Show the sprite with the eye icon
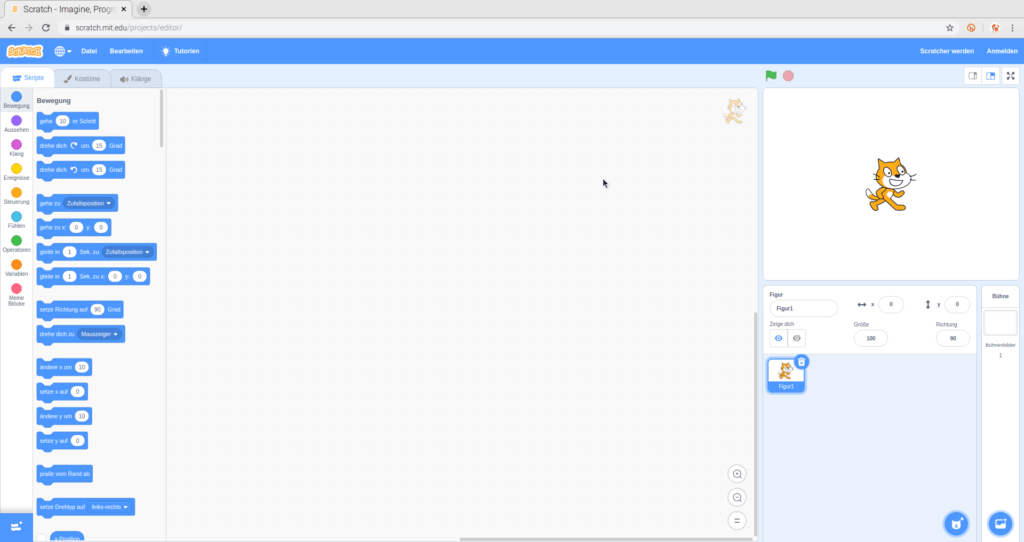 point(778,338)
